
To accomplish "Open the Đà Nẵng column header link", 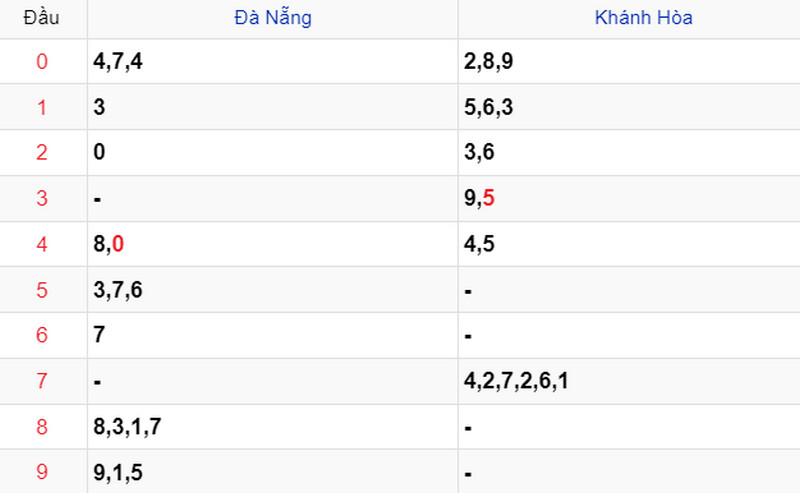I will click(x=272, y=18).
